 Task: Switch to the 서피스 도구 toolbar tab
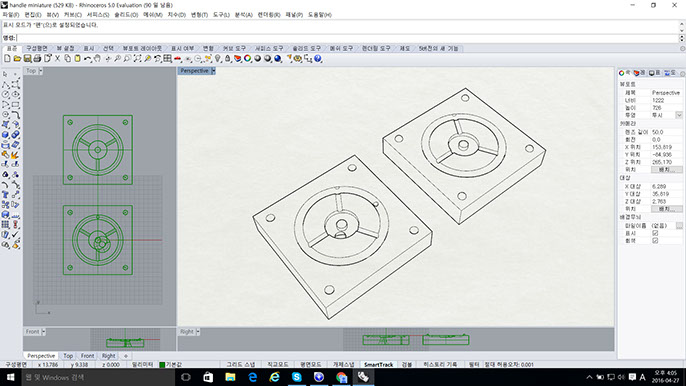tap(269, 48)
